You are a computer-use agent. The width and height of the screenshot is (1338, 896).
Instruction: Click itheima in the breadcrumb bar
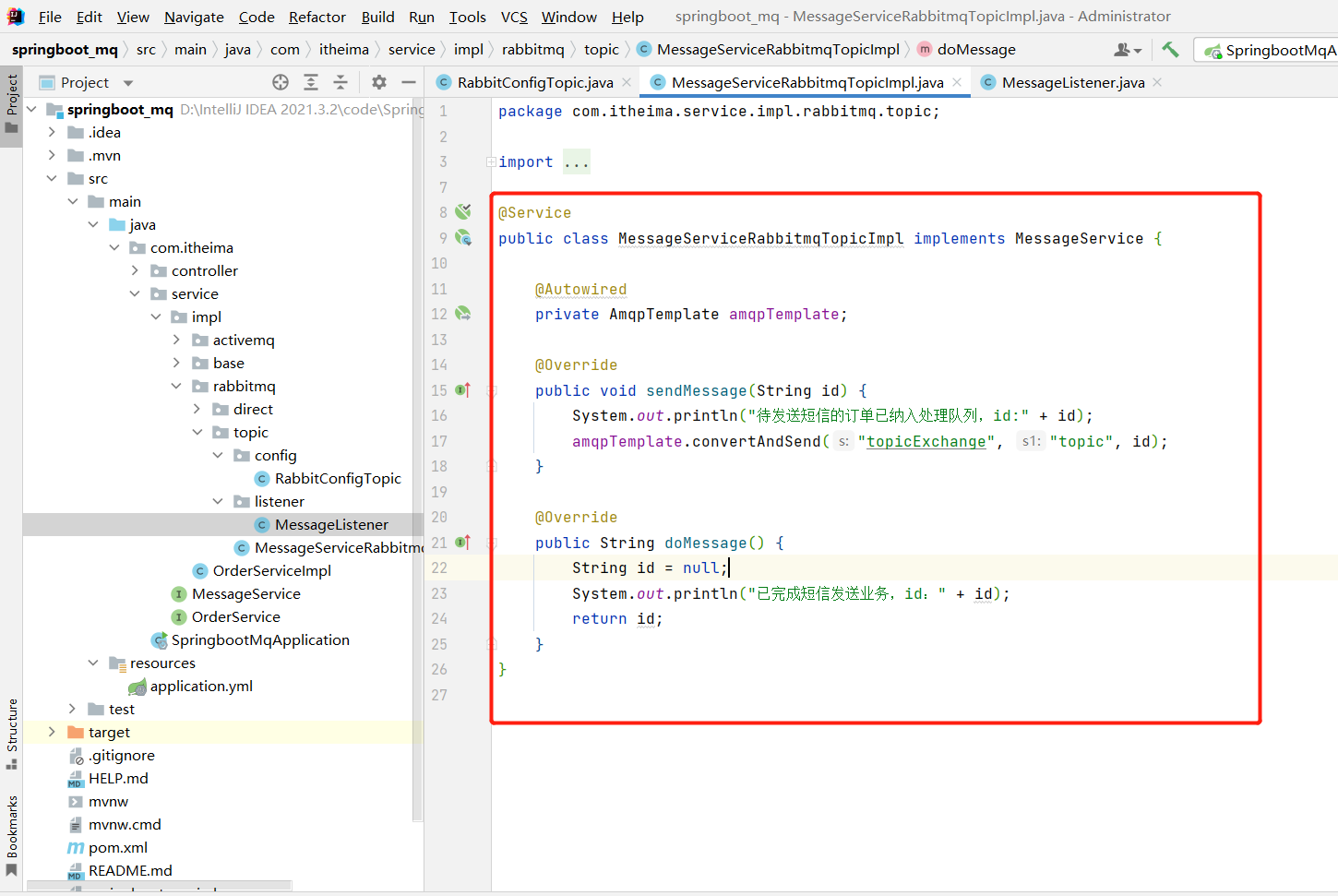pos(344,50)
